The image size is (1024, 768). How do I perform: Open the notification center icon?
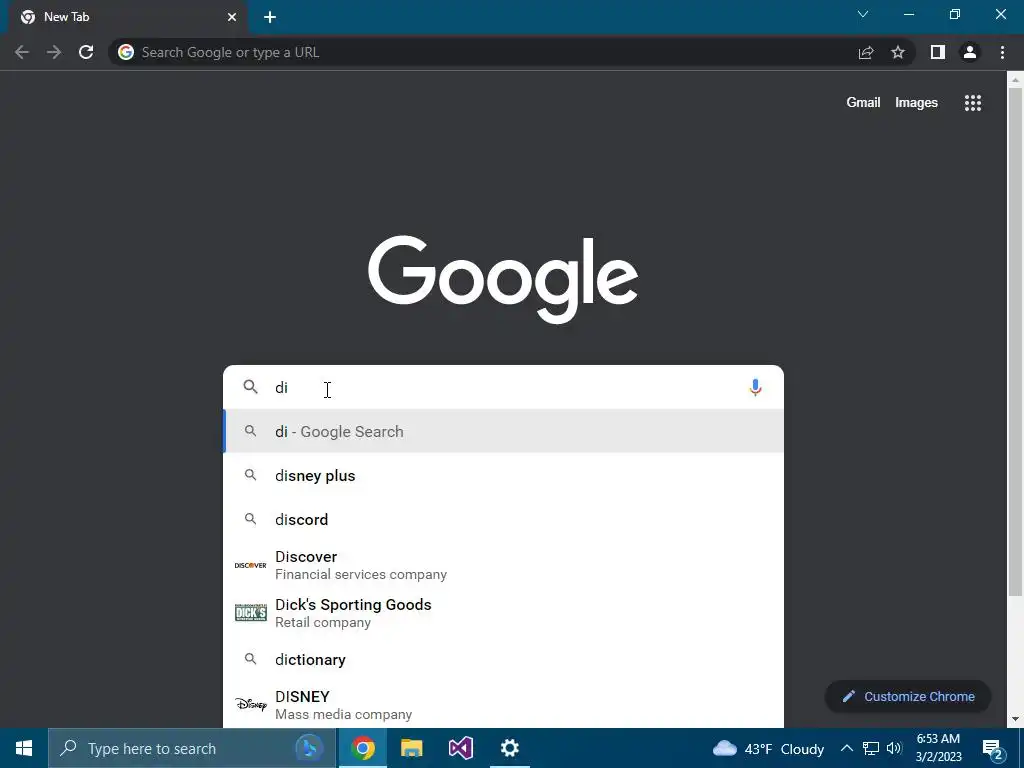993,749
